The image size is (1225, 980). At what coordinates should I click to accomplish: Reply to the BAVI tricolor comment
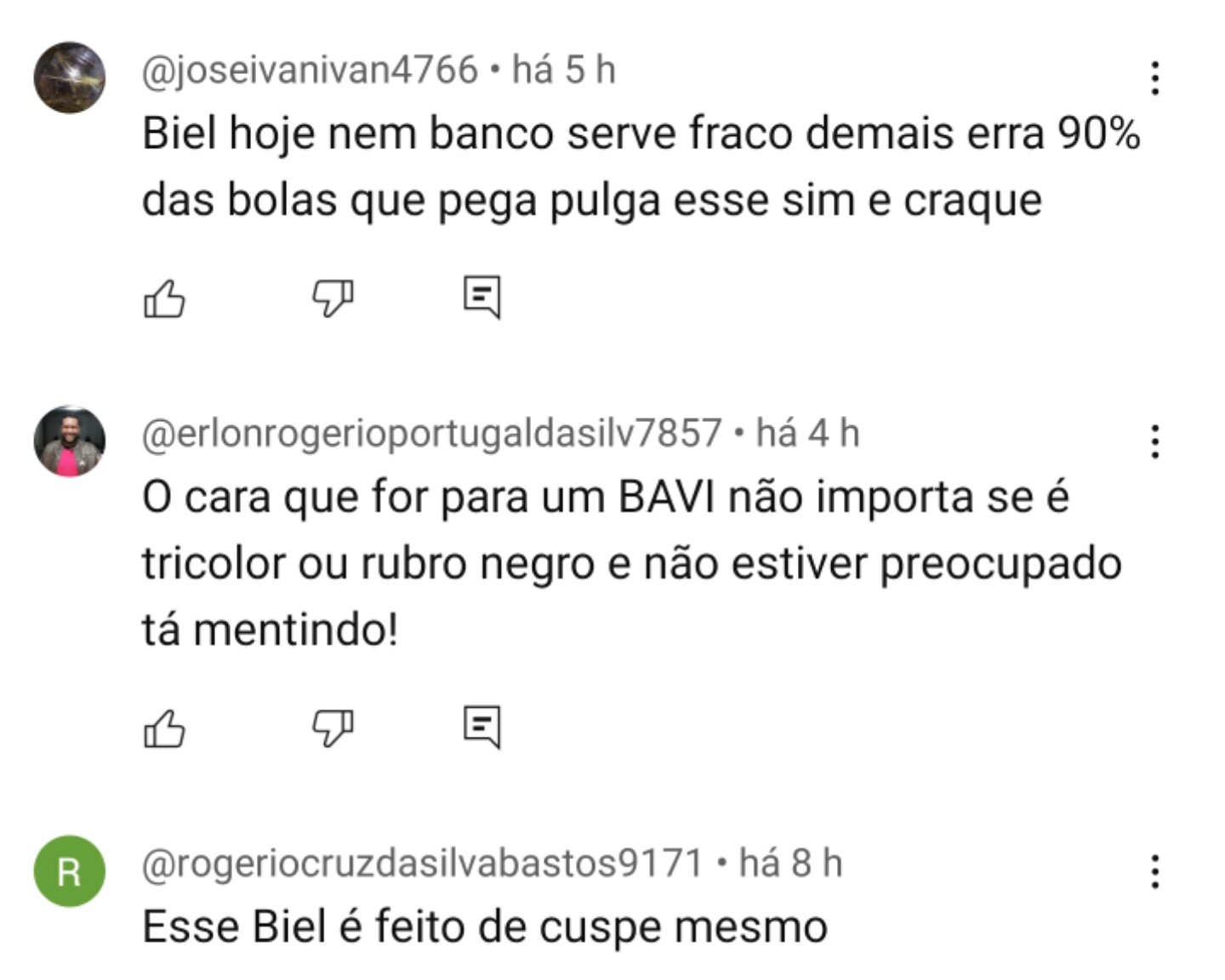pyautogui.click(x=482, y=728)
